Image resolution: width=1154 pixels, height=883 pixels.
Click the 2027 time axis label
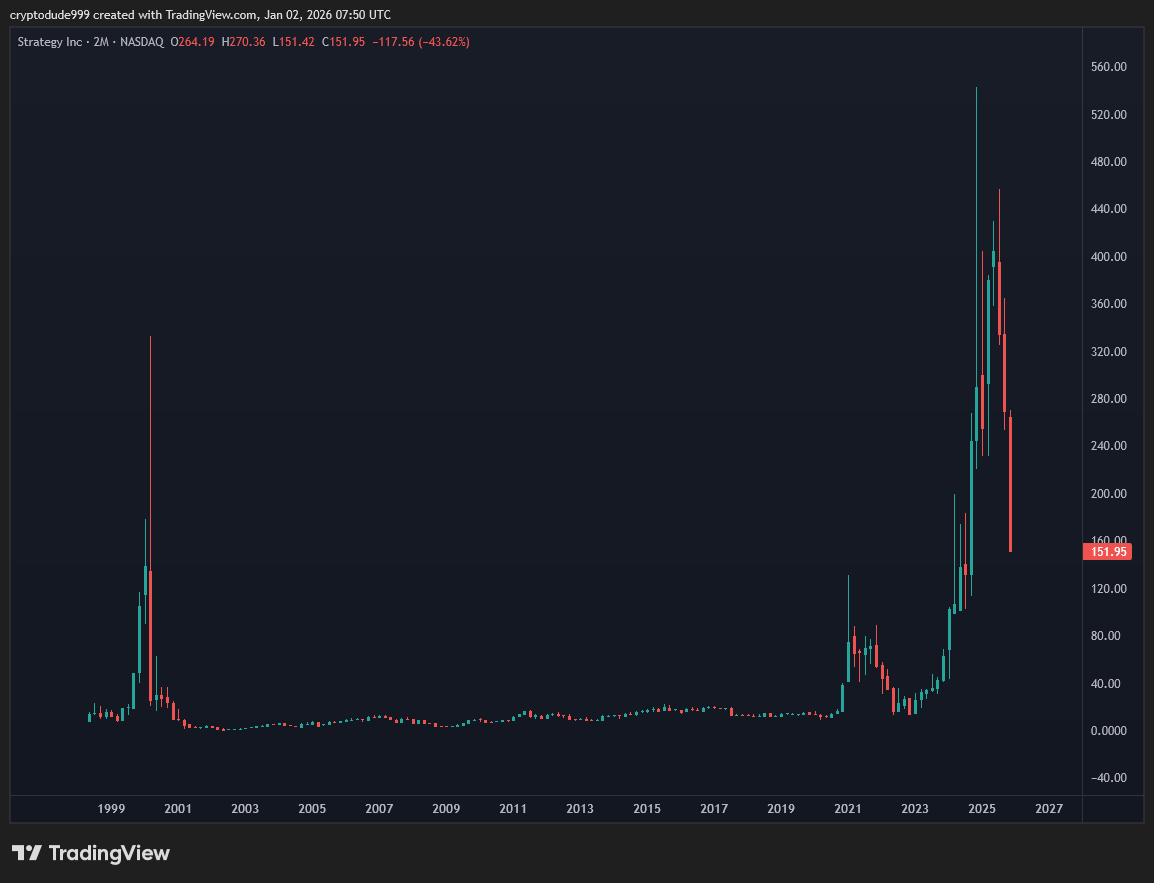1049,809
